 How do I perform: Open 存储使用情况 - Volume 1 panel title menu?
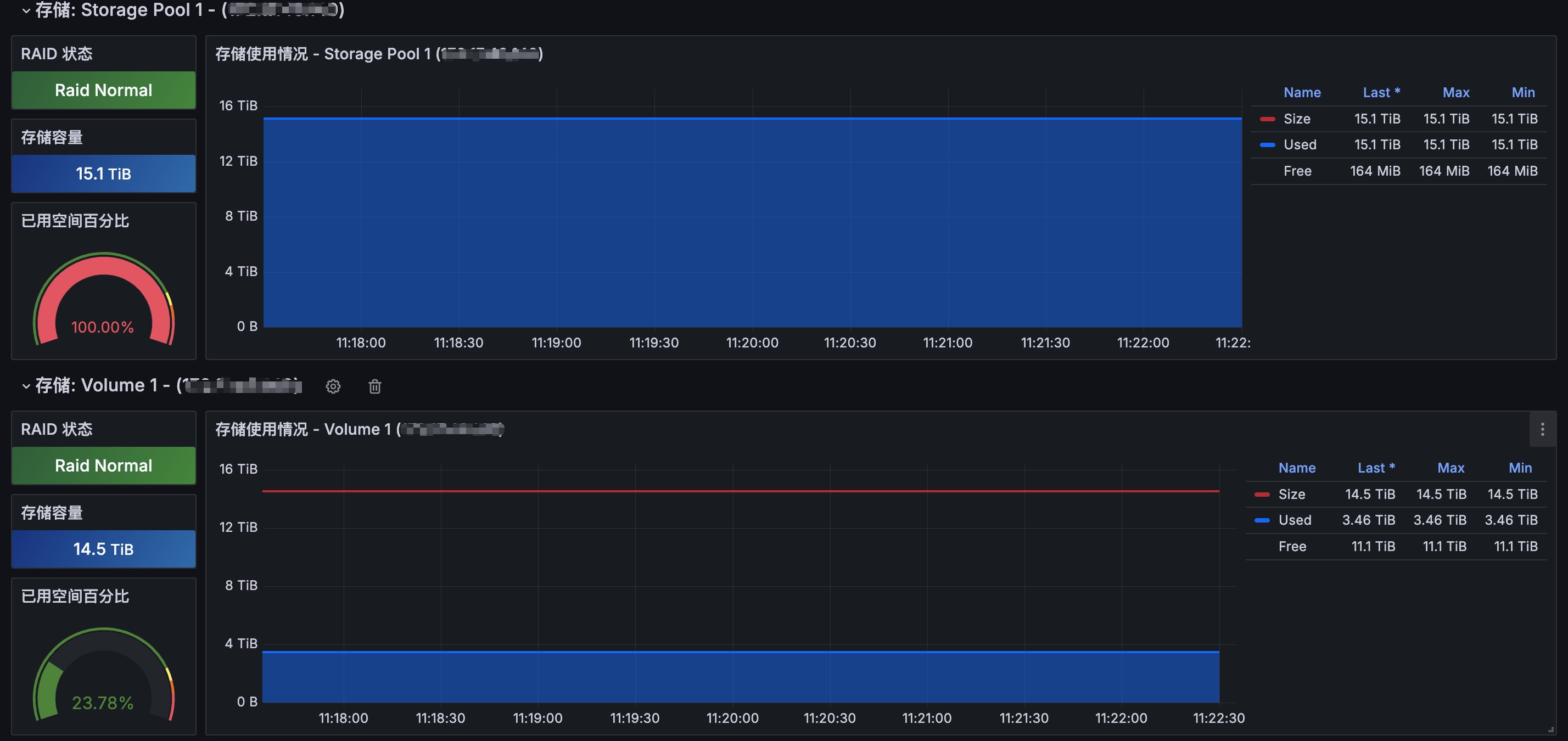click(x=359, y=430)
